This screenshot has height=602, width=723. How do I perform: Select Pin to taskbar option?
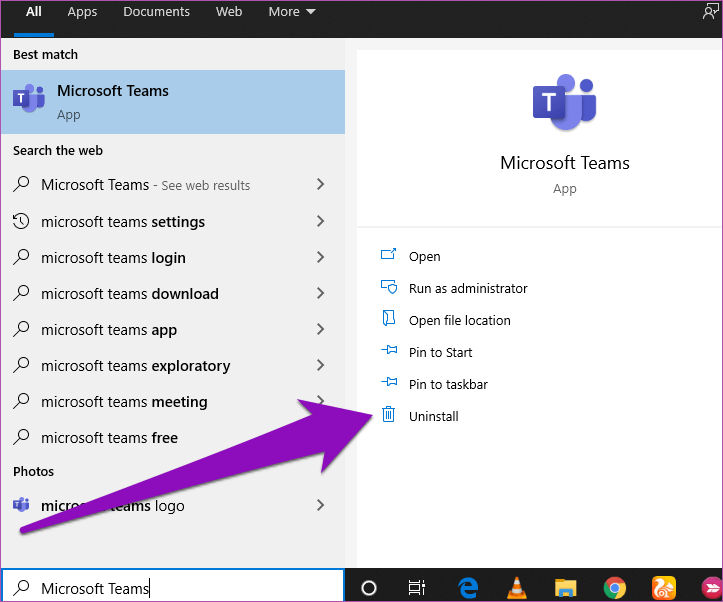pyautogui.click(x=448, y=384)
